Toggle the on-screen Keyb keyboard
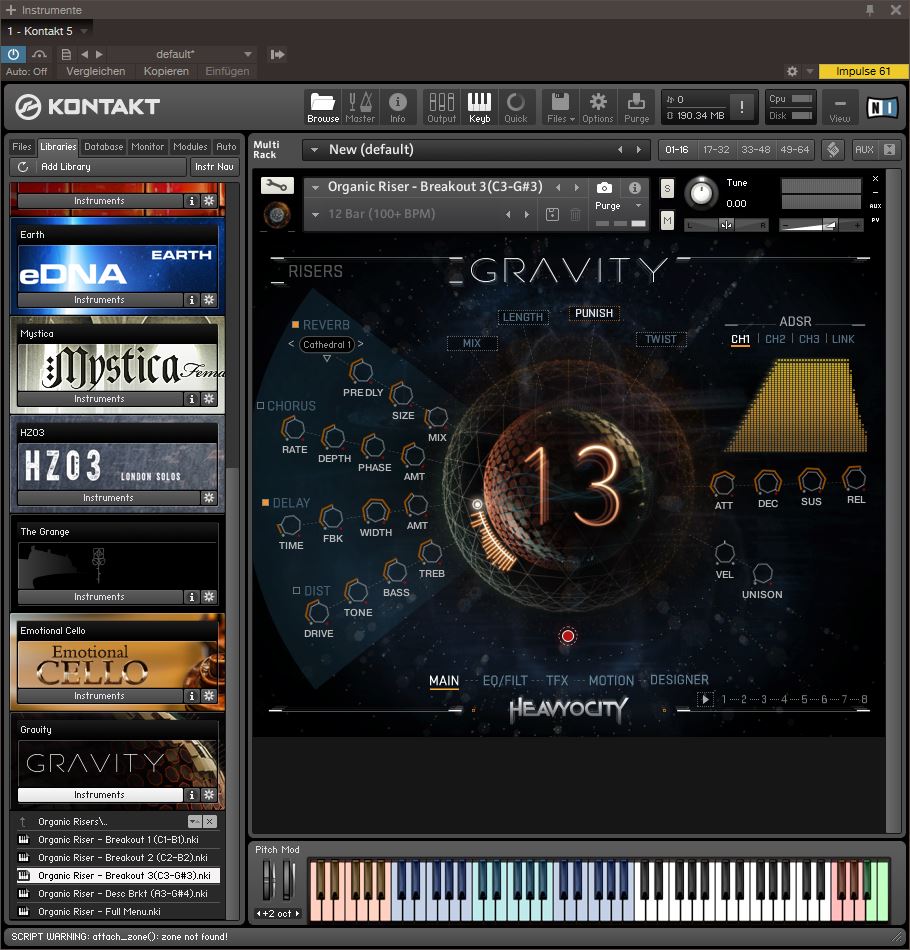Viewport: 910px width, 950px height. point(479,107)
